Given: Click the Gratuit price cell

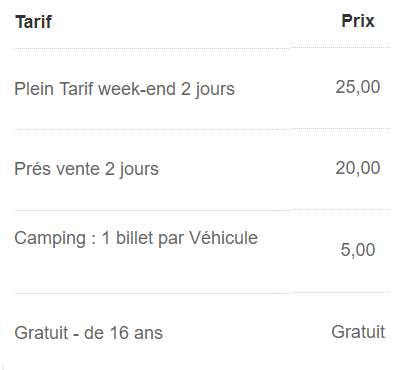Looking at the screenshot, I should point(358,332).
